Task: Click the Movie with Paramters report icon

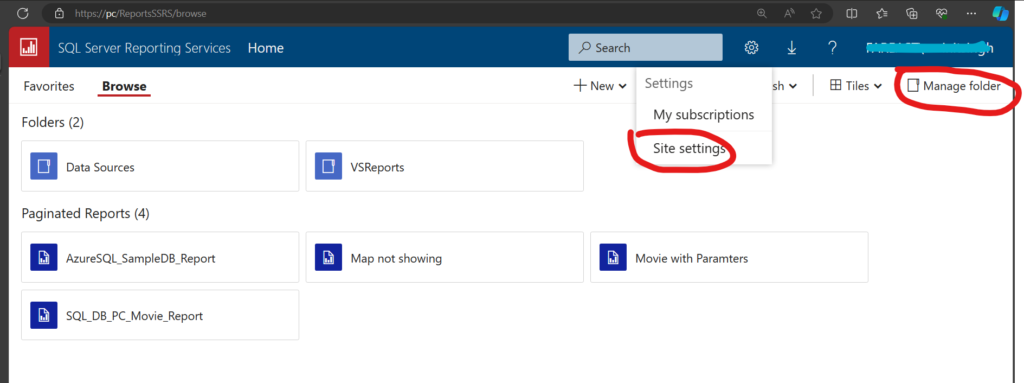Action: click(613, 258)
